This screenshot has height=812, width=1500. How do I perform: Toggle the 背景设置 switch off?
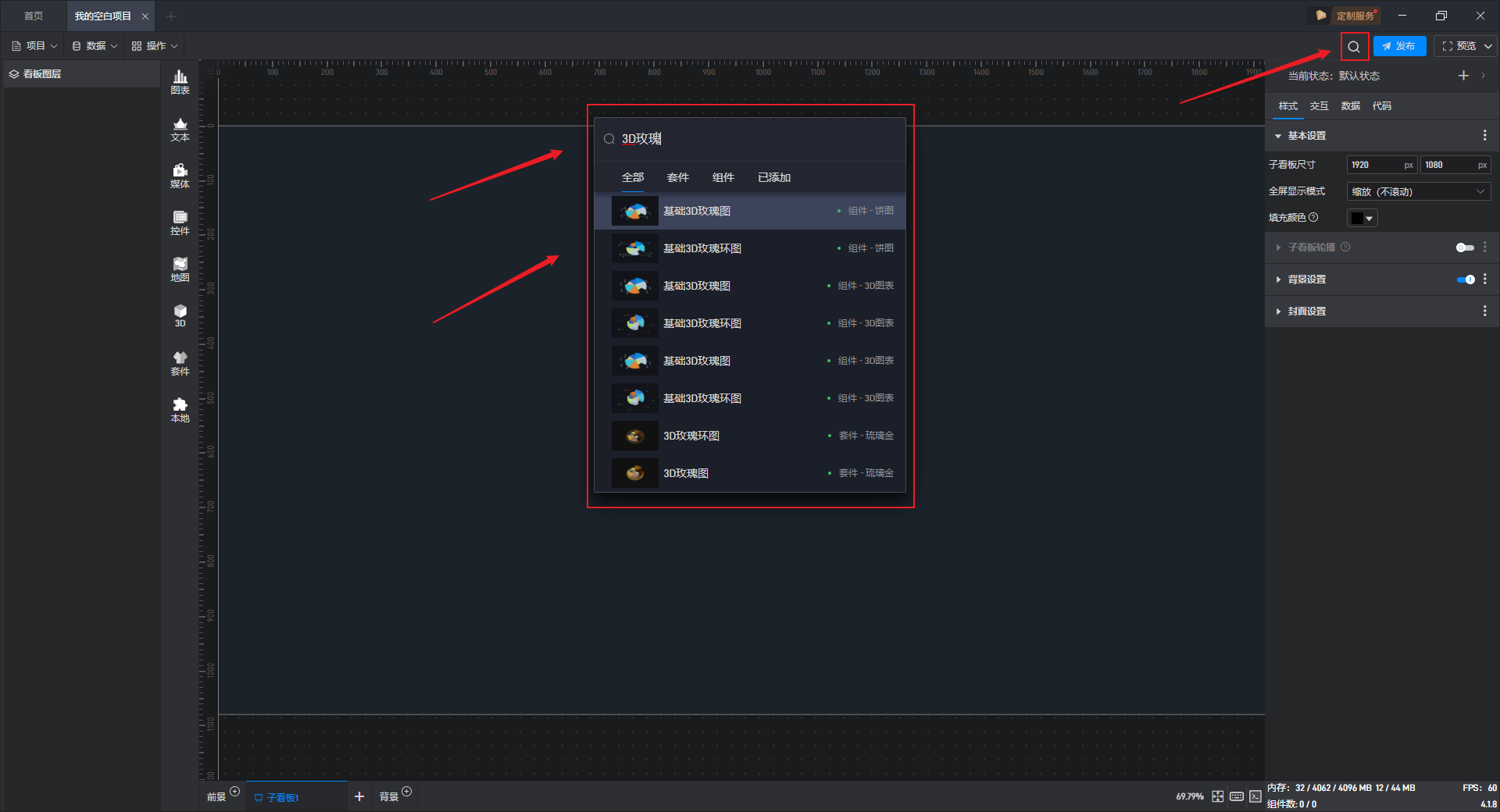[1465, 280]
